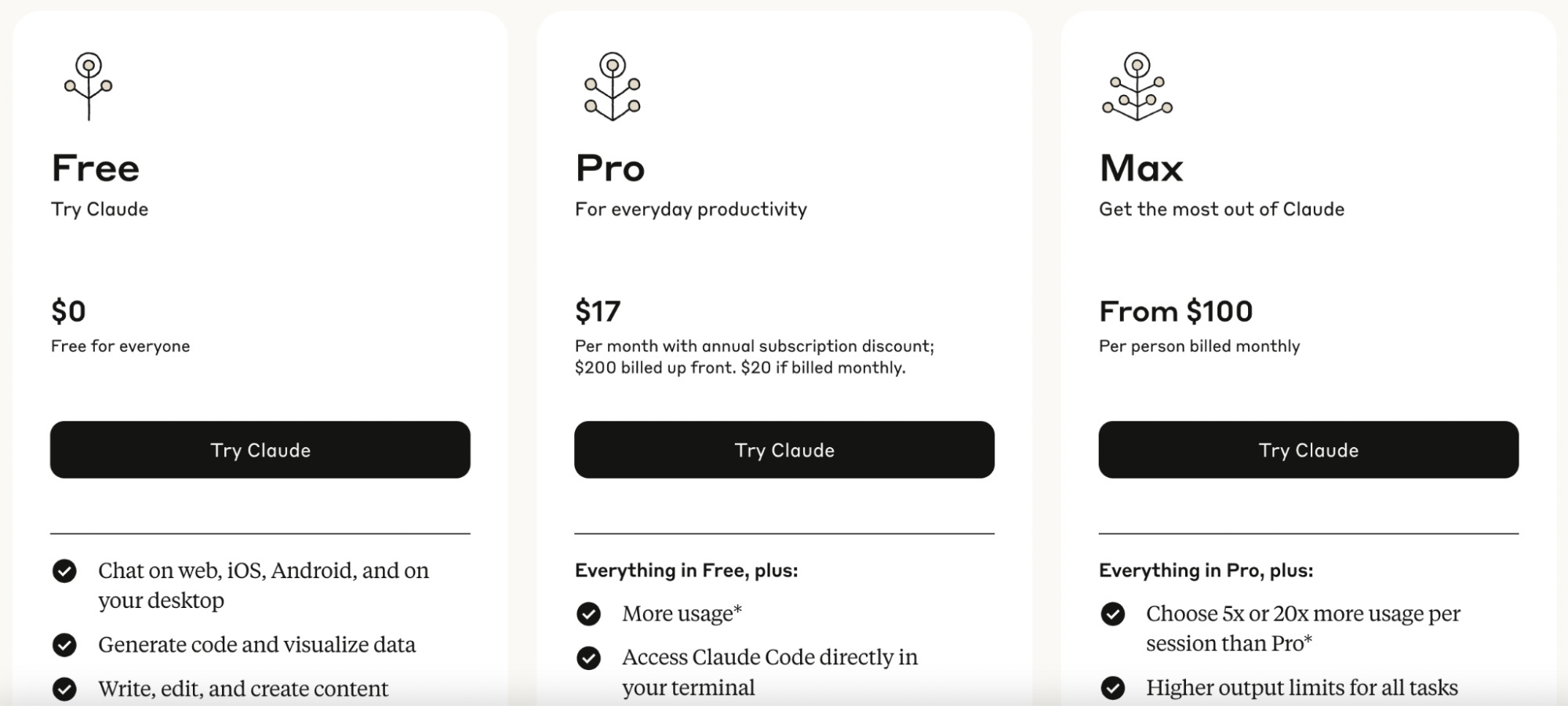Click the Max plan tree icon
This screenshot has width=1568, height=706.
pyautogui.click(x=1137, y=86)
